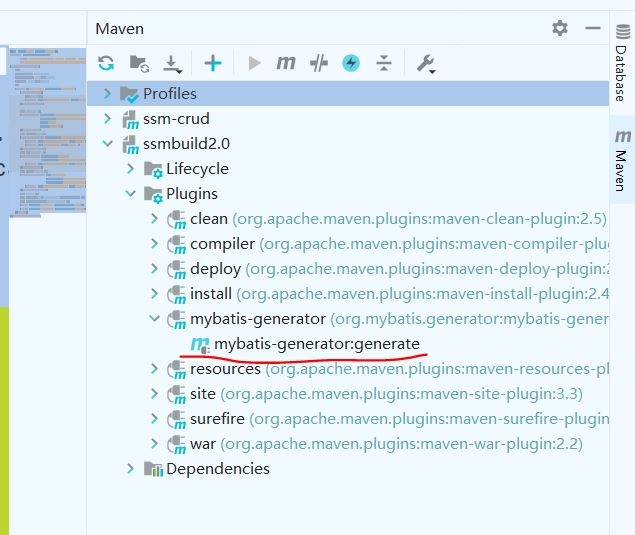This screenshot has height=535, width=635.
Task: Expand the Dependencies node
Action: coord(130,469)
